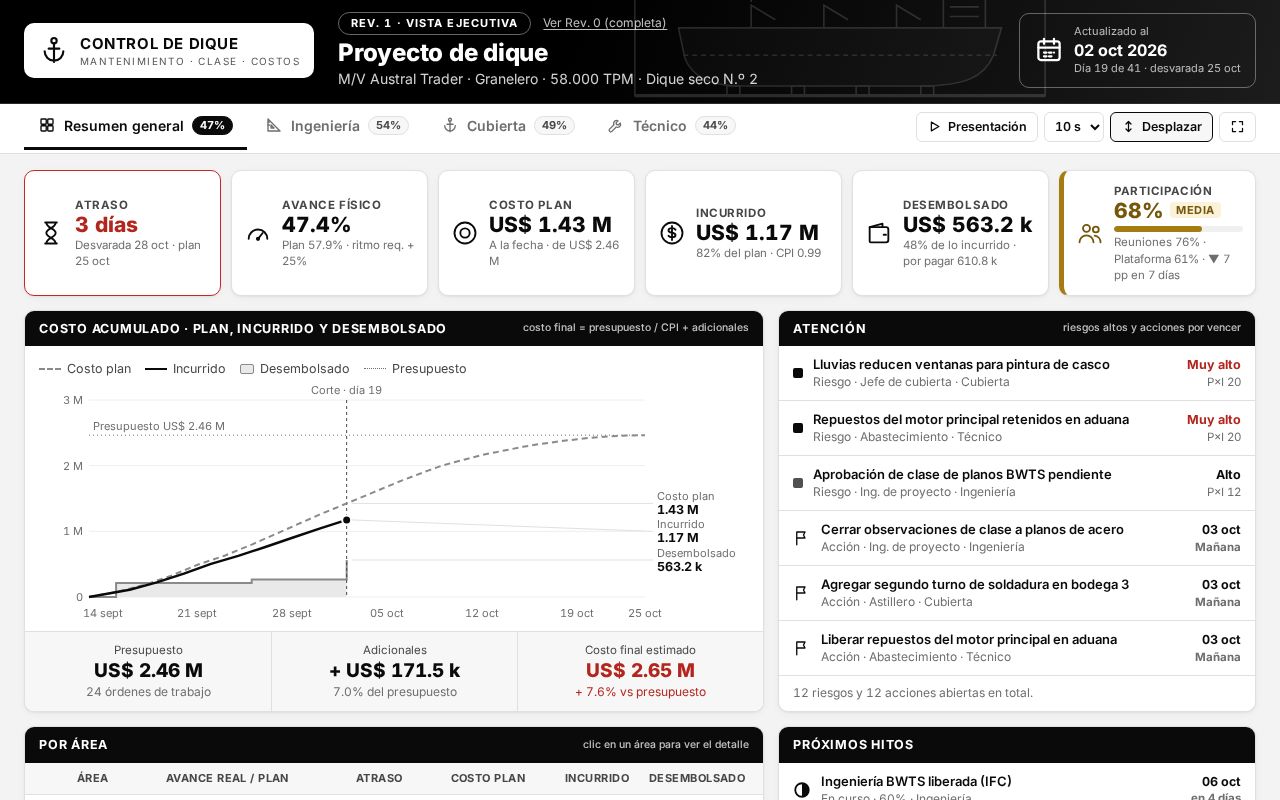Click the square risk marker for Repuestos retenidos
The width and height of the screenshot is (1280, 800).
[798, 428]
